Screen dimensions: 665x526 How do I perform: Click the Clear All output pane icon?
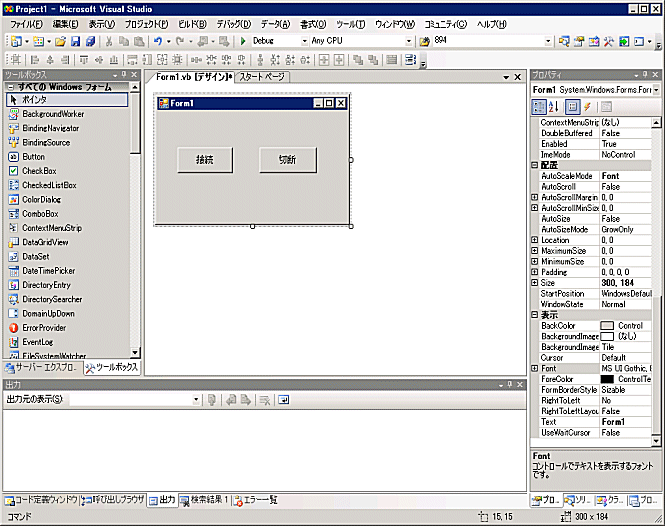tap(265, 400)
